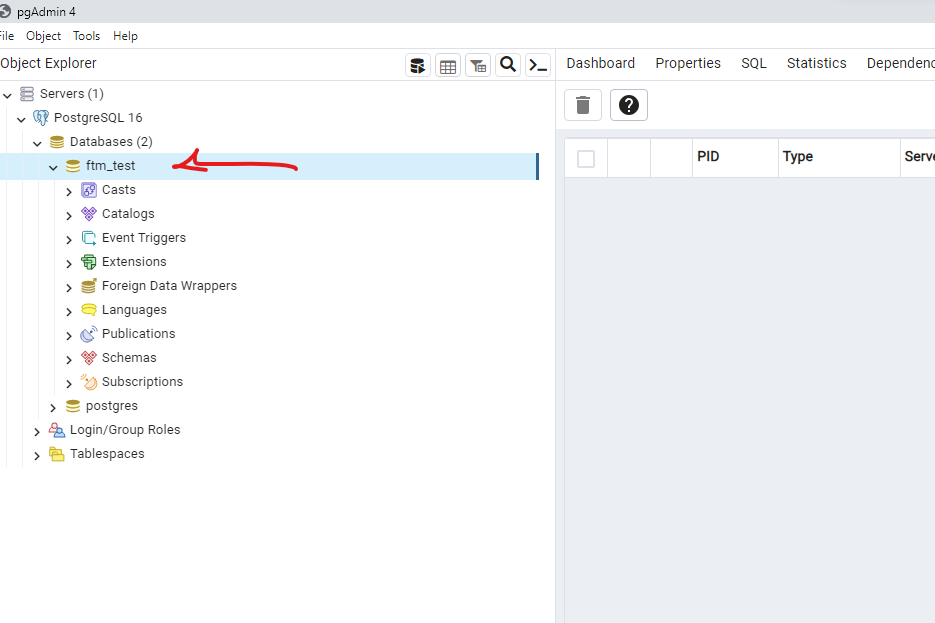Click the Login/Group Roles icon
This screenshot has height=623, width=935.
pyautogui.click(x=57, y=430)
